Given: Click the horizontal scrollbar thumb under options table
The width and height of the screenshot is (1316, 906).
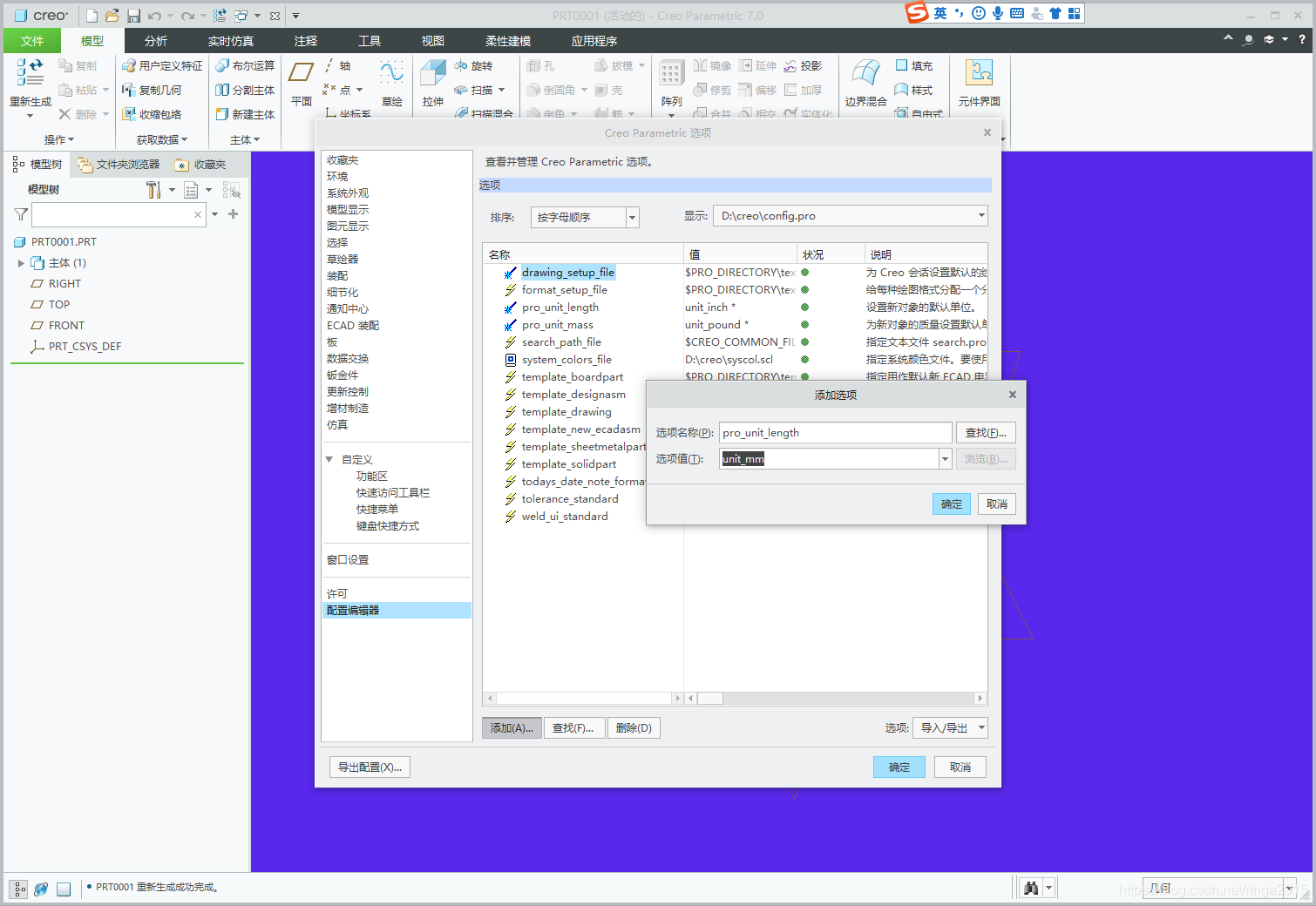Looking at the screenshot, I should [710, 699].
